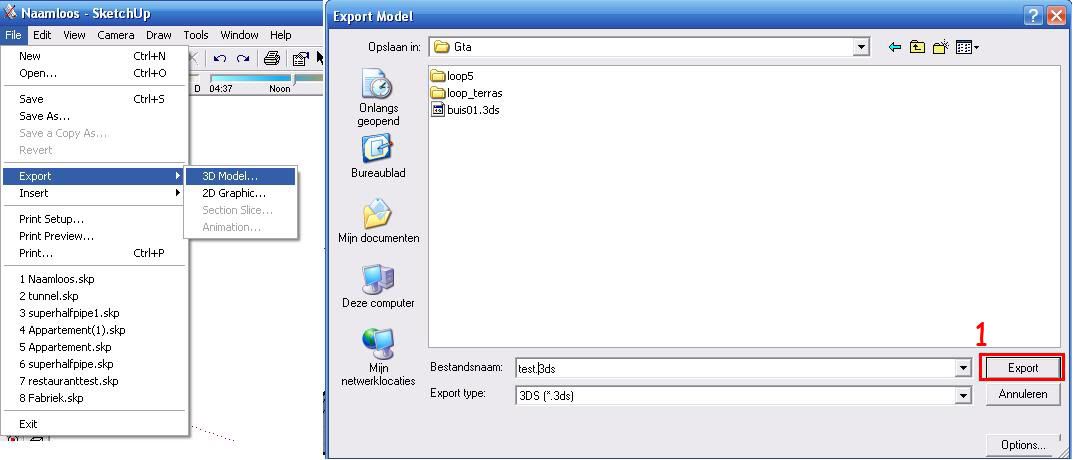Click the Print icon in SketchUp toolbar

click(272, 58)
